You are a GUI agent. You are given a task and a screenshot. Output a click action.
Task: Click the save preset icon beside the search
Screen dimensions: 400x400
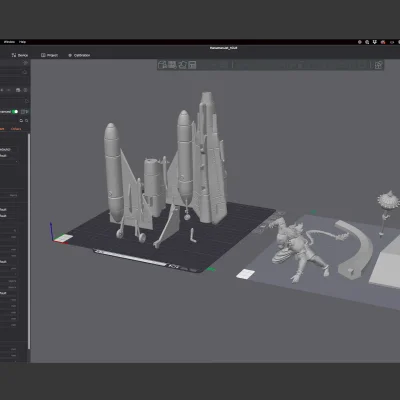21,121
